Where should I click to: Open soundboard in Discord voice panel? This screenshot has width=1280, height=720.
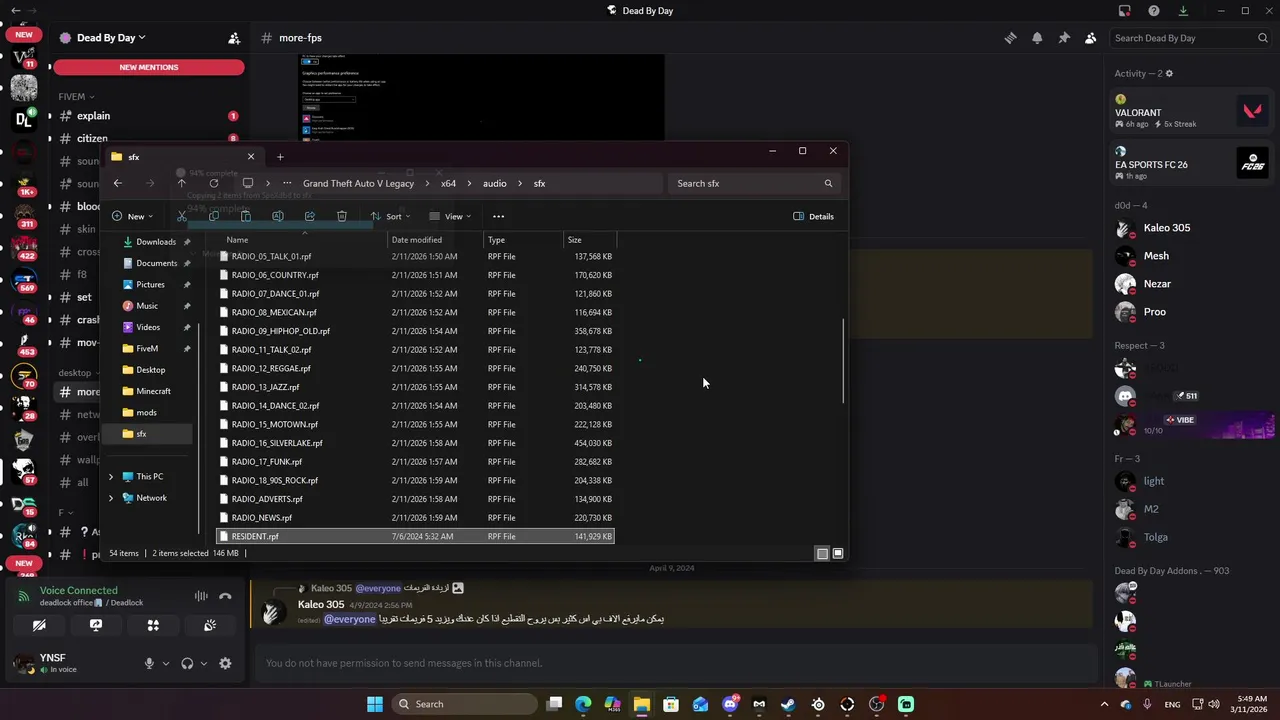pyautogui.click(x=210, y=625)
